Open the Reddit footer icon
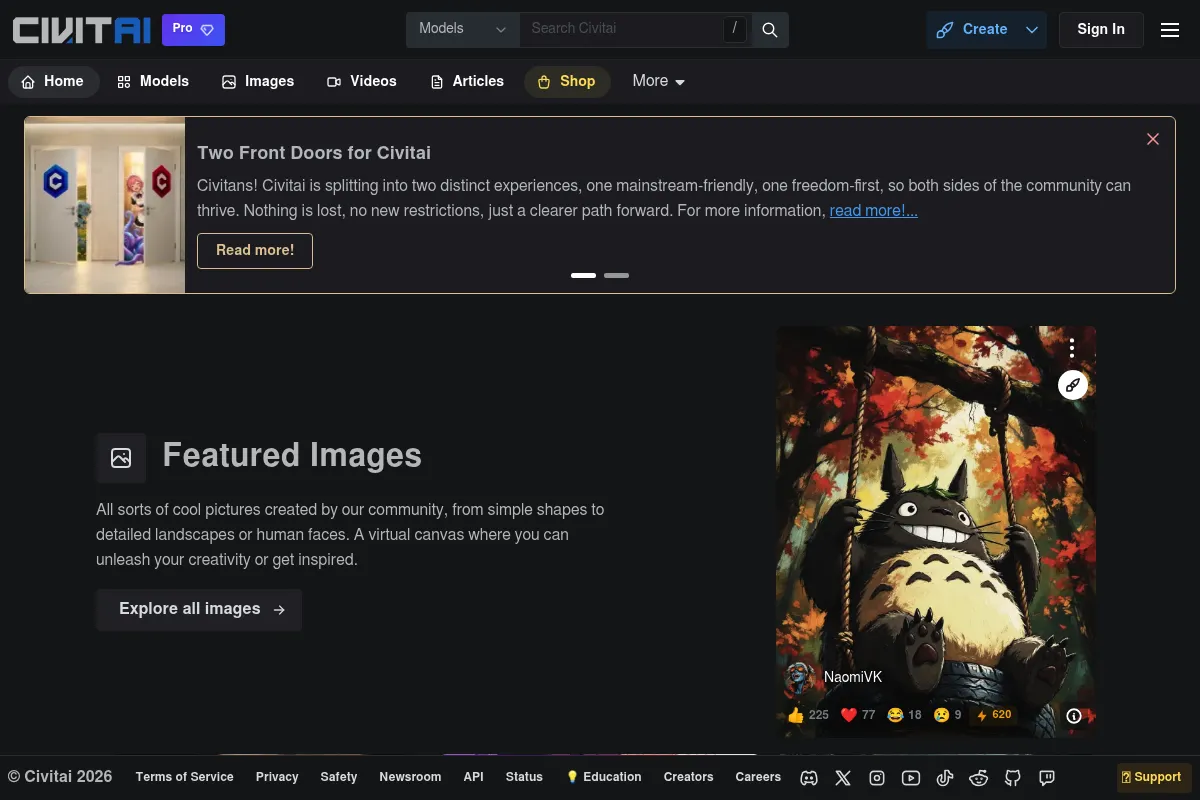 click(x=979, y=777)
